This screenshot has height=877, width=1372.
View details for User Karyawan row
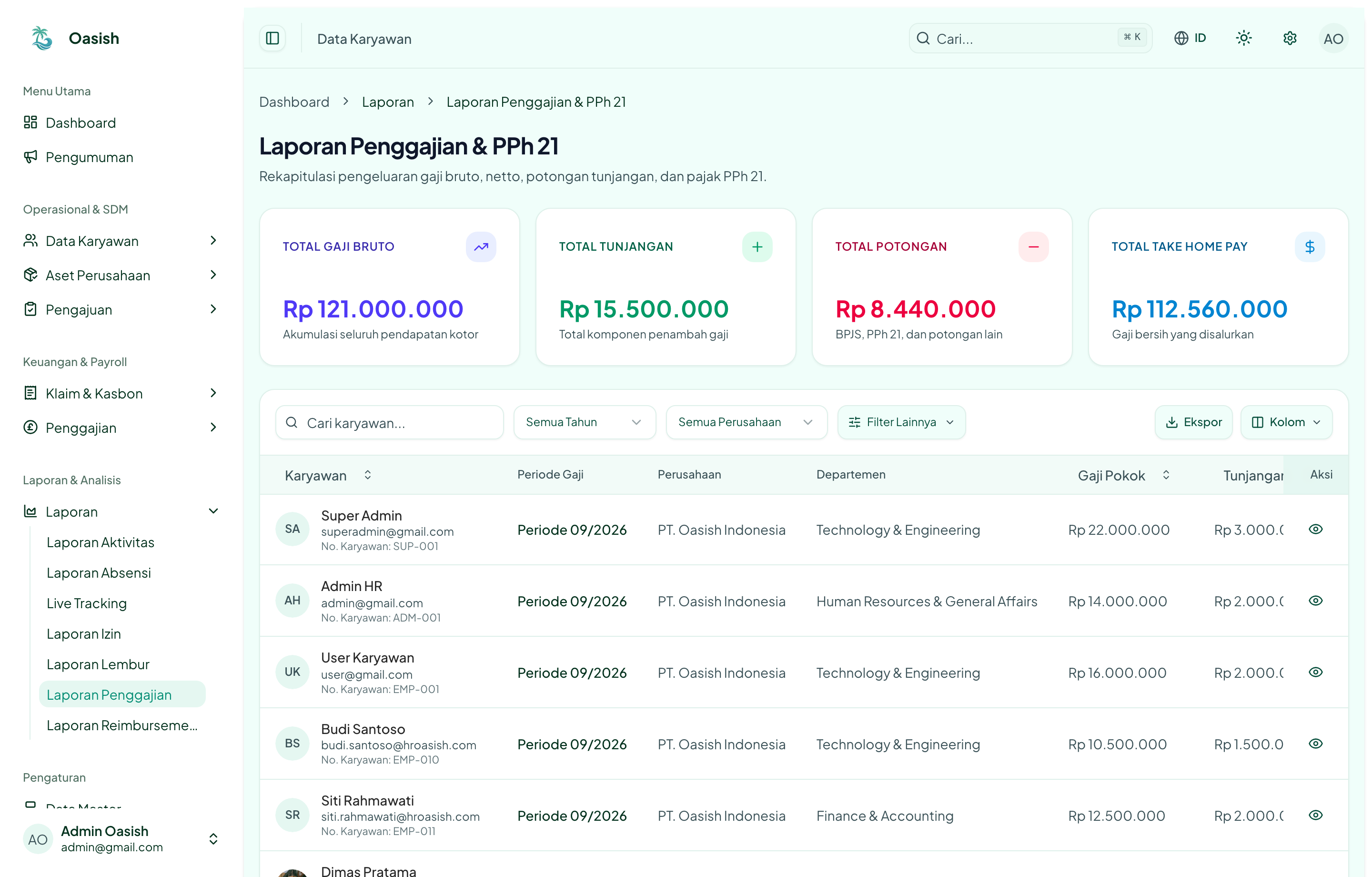[x=1316, y=673]
